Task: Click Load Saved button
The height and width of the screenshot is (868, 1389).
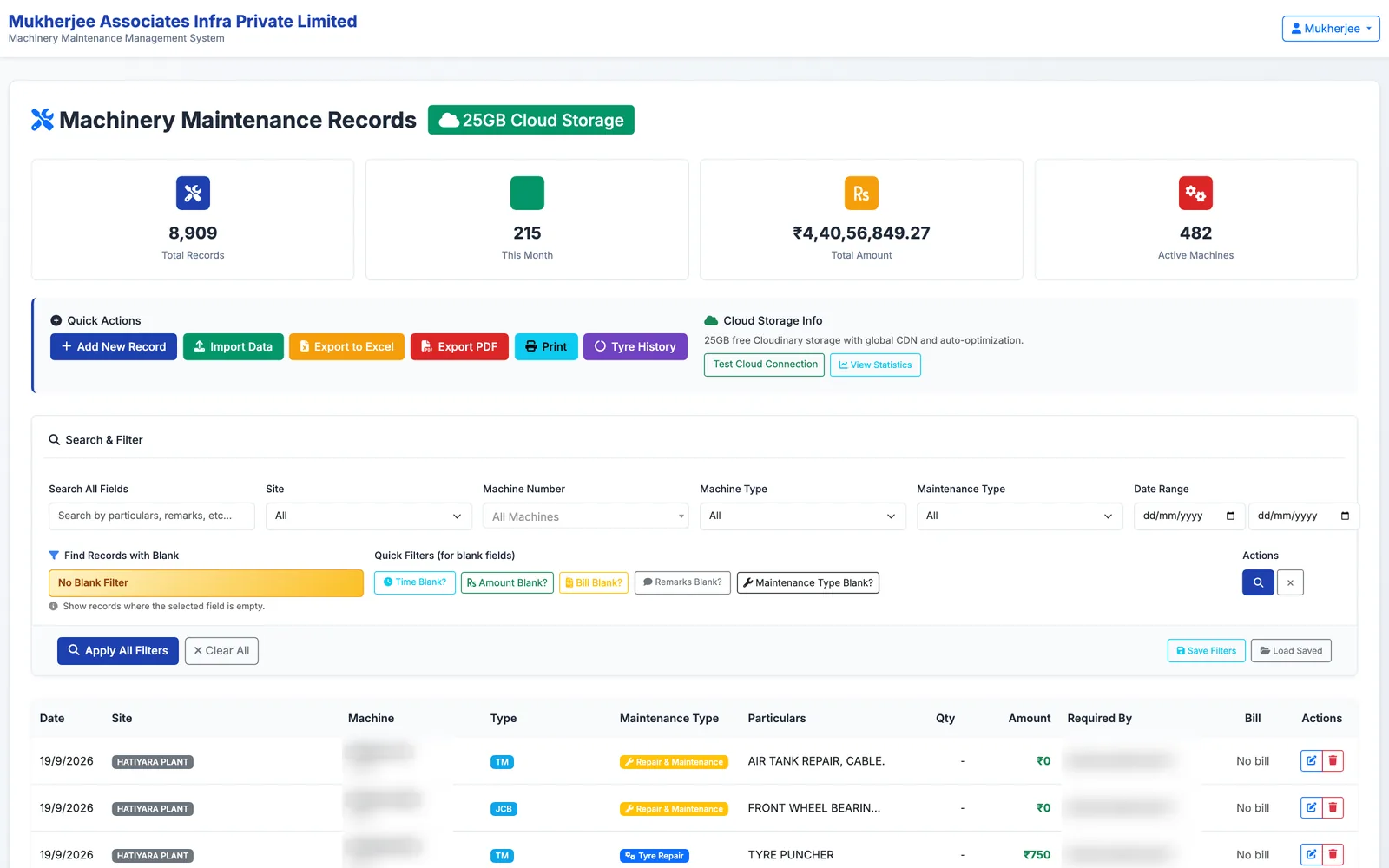Action: 1291,651
